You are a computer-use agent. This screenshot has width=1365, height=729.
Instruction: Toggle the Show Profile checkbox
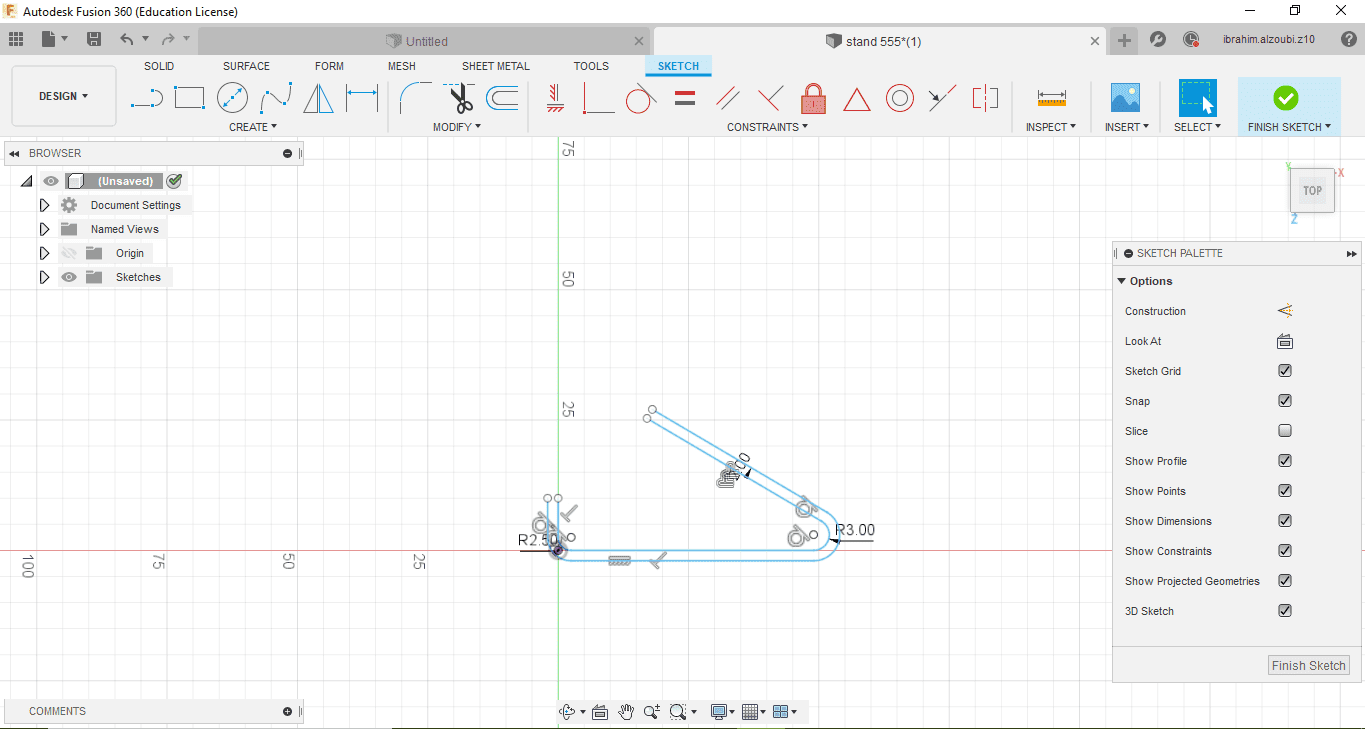click(1285, 461)
